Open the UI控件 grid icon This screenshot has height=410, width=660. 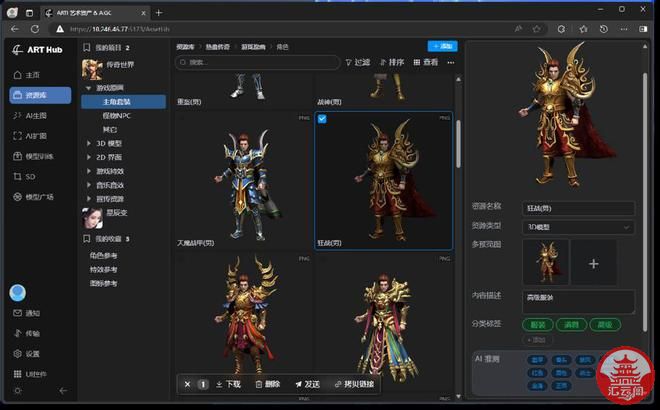point(17,374)
